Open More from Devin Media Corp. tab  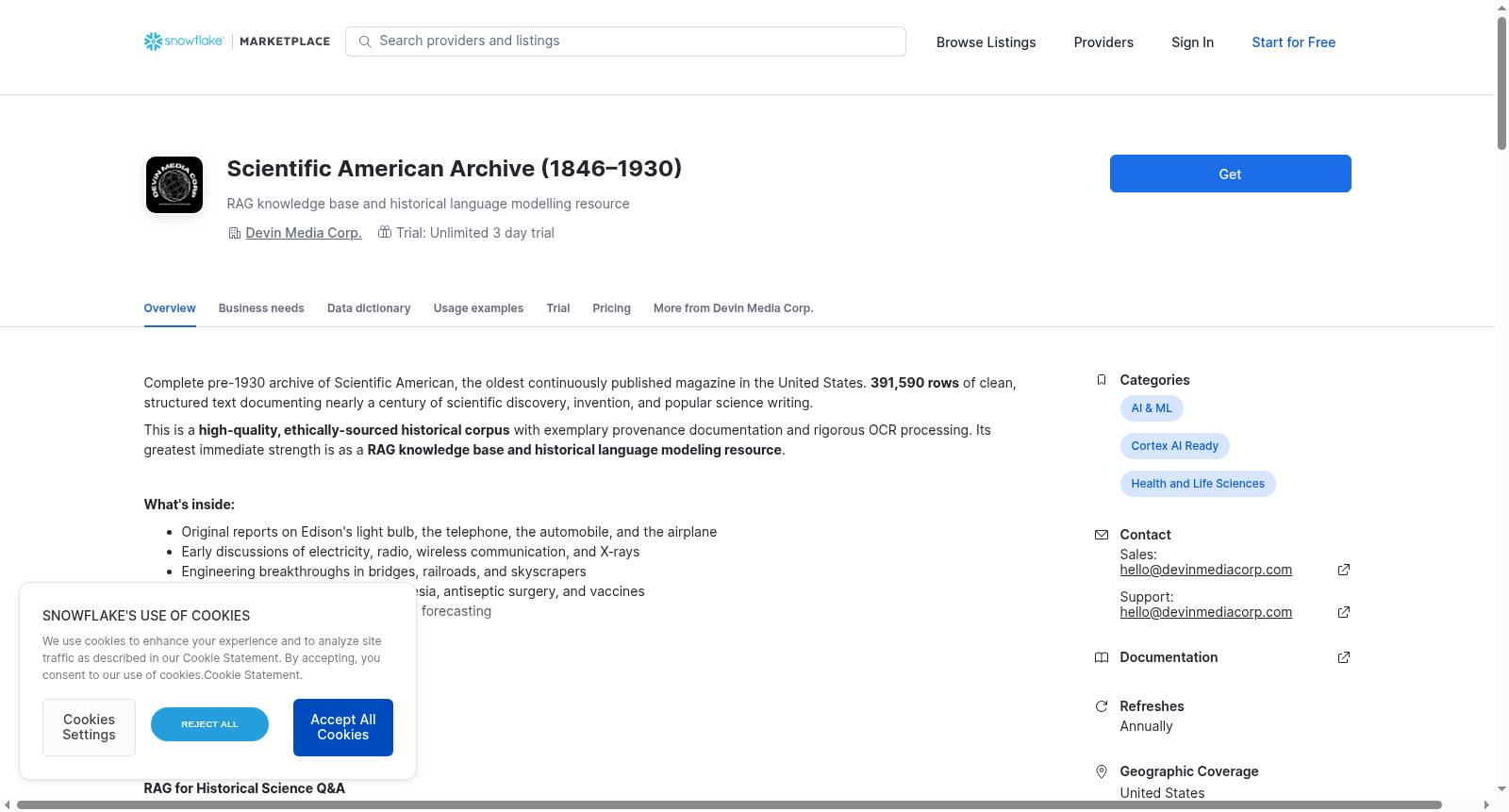tap(733, 308)
